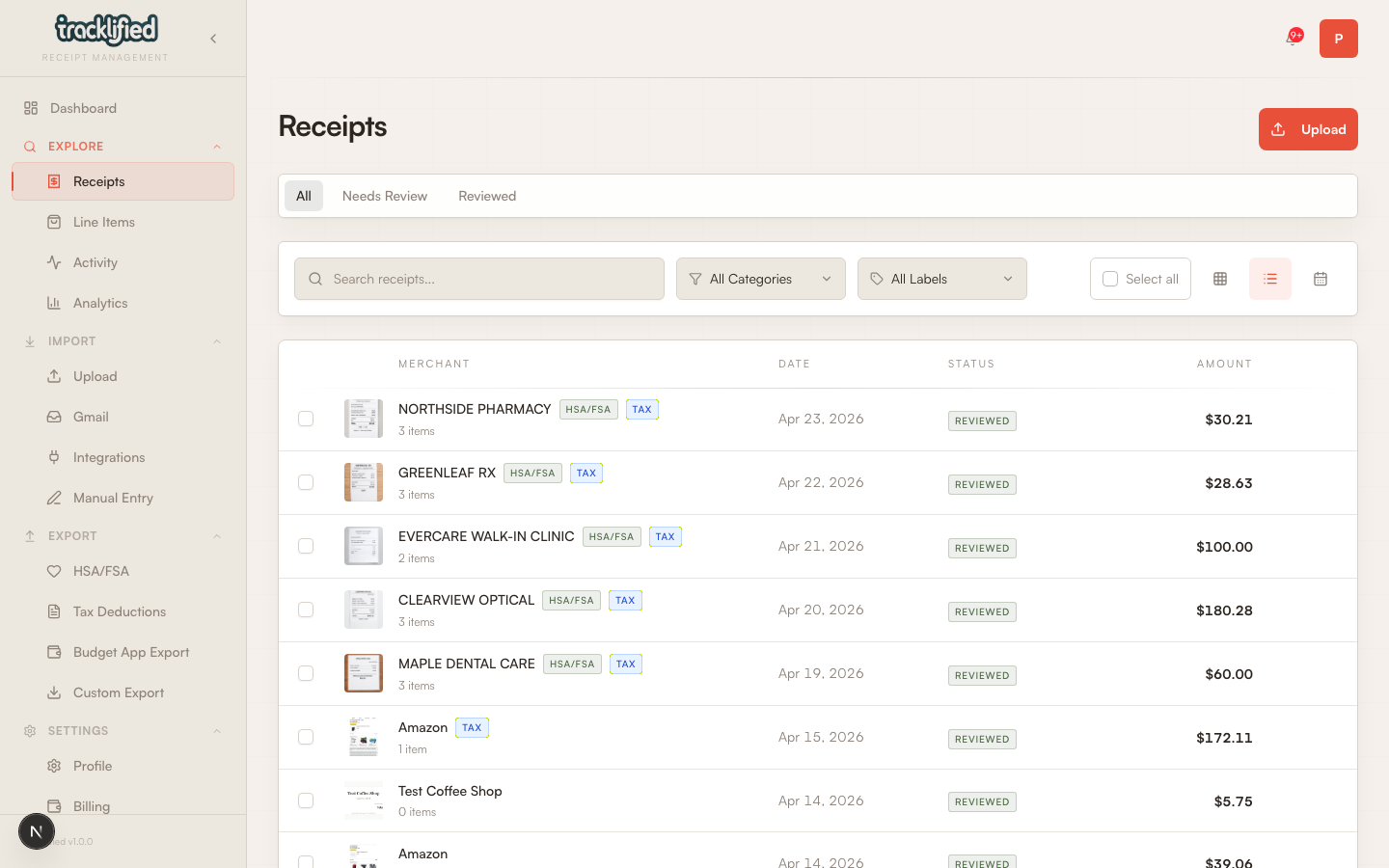Open the EVERCARE WALK-IN CLINIC receipt name
Image resolution: width=1389 pixels, height=868 pixels.
click(x=486, y=536)
